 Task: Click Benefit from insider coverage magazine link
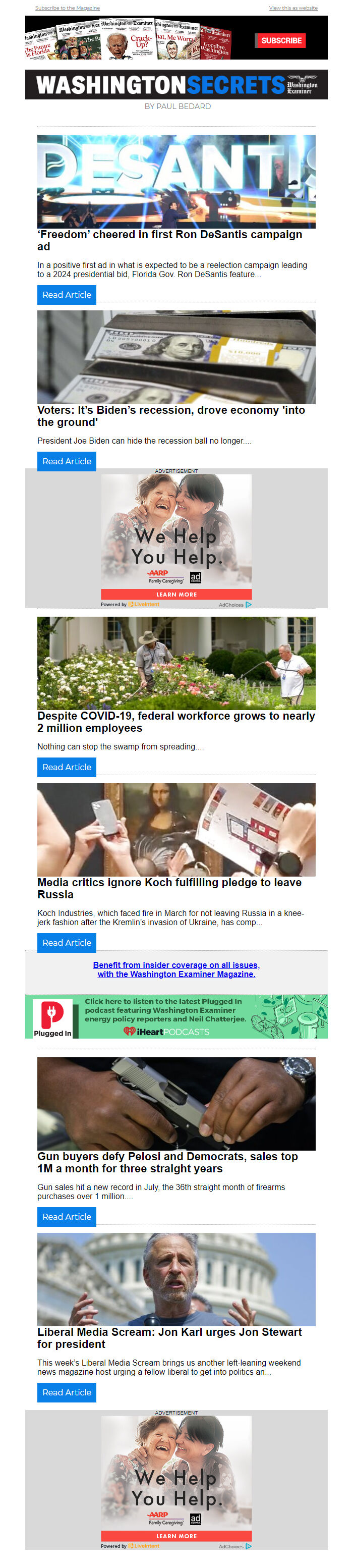(177, 969)
